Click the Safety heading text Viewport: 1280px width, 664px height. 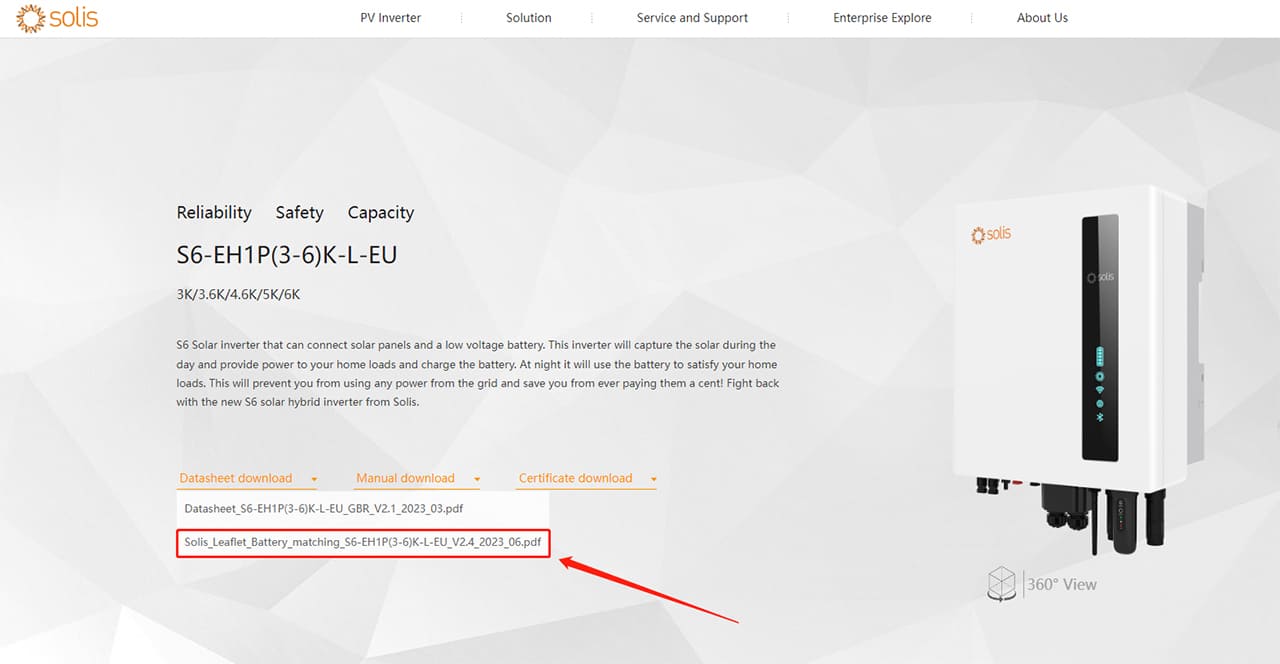(x=299, y=212)
